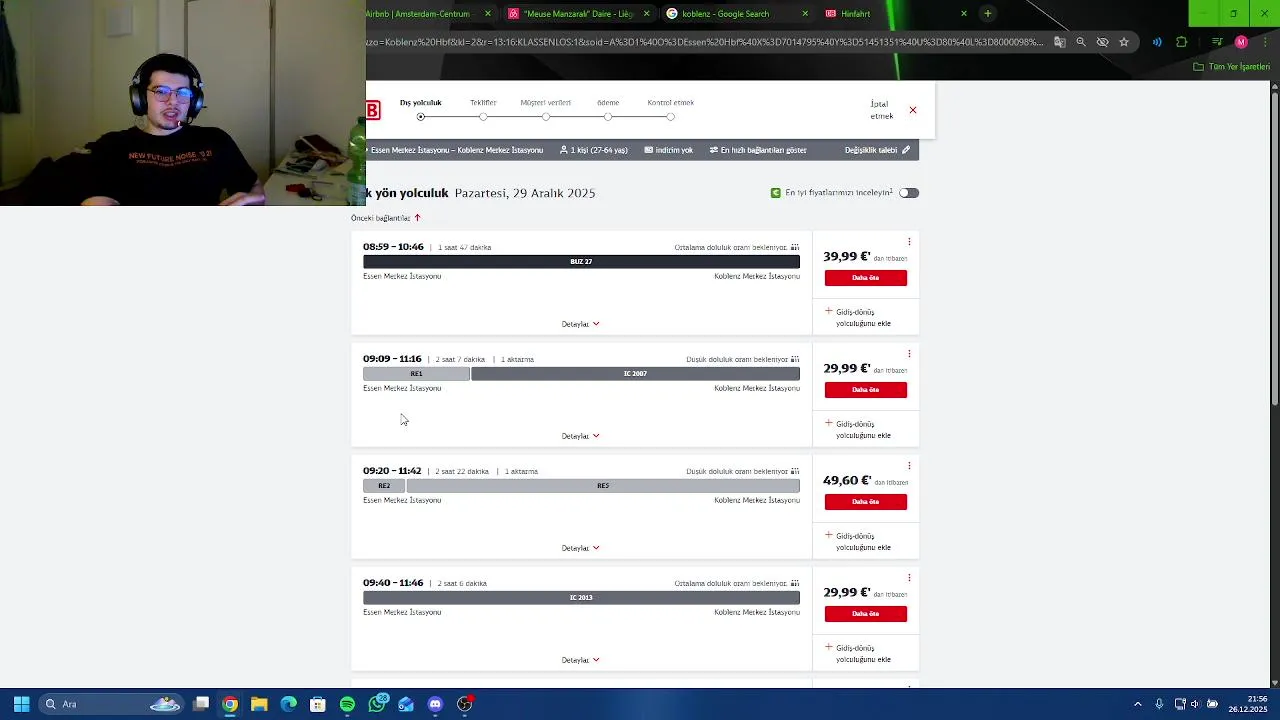This screenshot has height=720, width=1280.
Task: Click Daha öte for the 09:40 connection
Action: tap(866, 614)
